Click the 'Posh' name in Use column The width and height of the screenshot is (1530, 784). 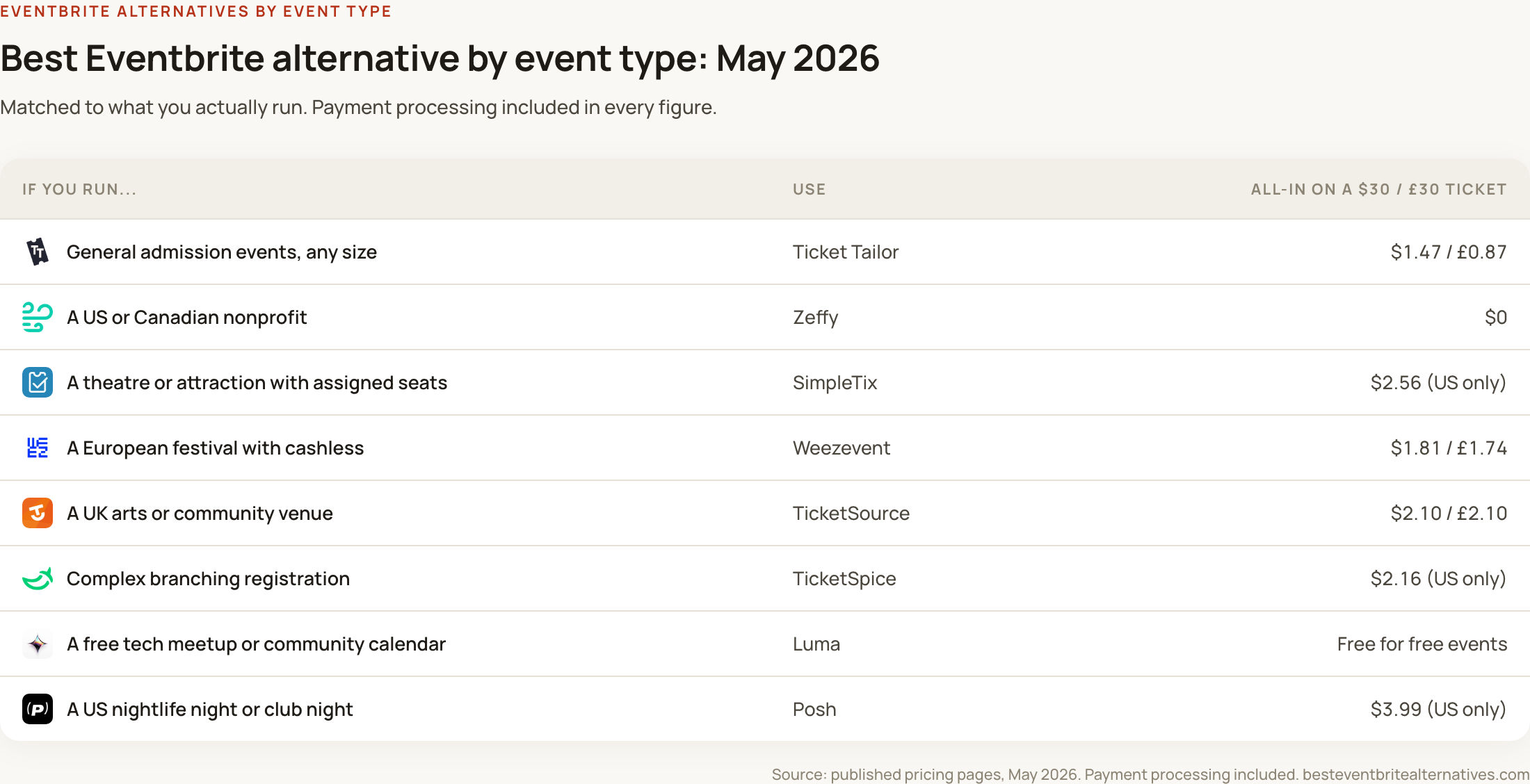[x=814, y=710]
